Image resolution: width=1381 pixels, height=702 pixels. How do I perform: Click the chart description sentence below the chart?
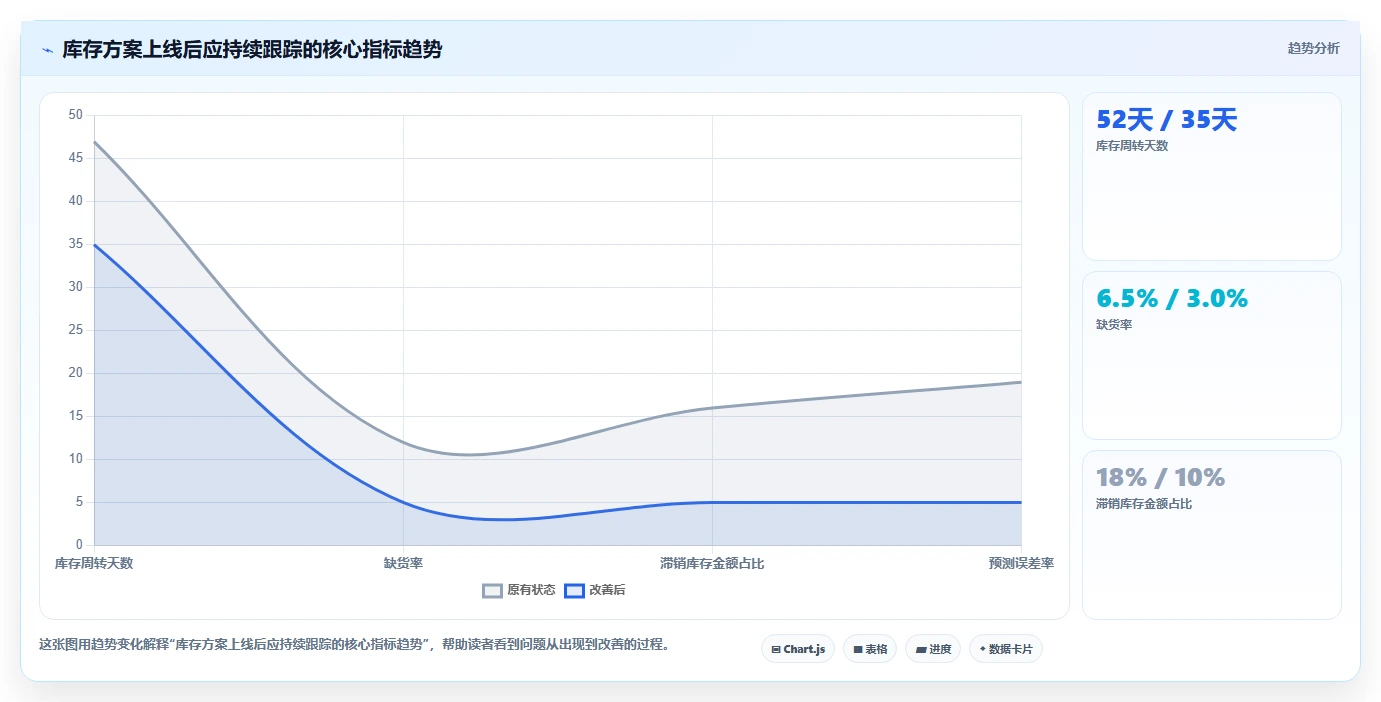354,645
